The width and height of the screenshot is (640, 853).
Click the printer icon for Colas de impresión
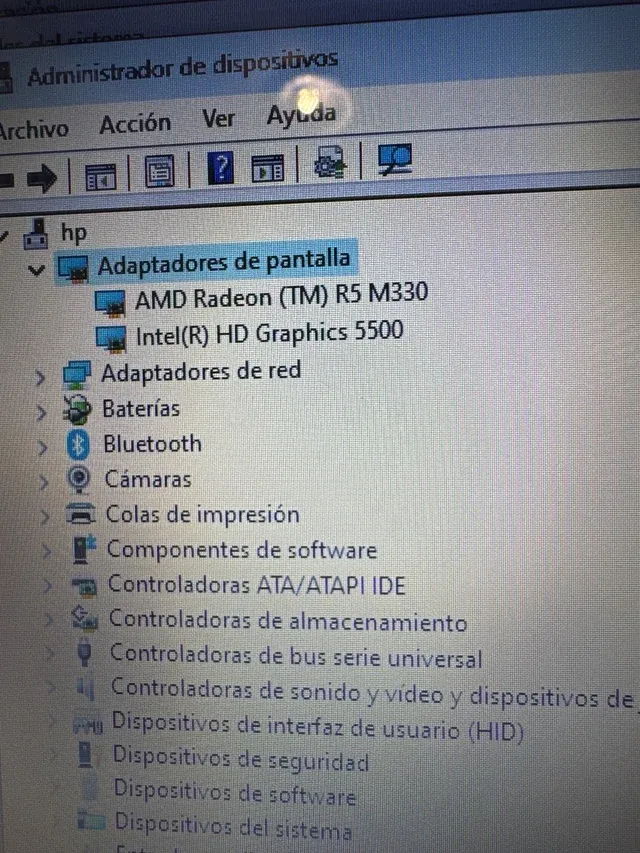(x=81, y=514)
